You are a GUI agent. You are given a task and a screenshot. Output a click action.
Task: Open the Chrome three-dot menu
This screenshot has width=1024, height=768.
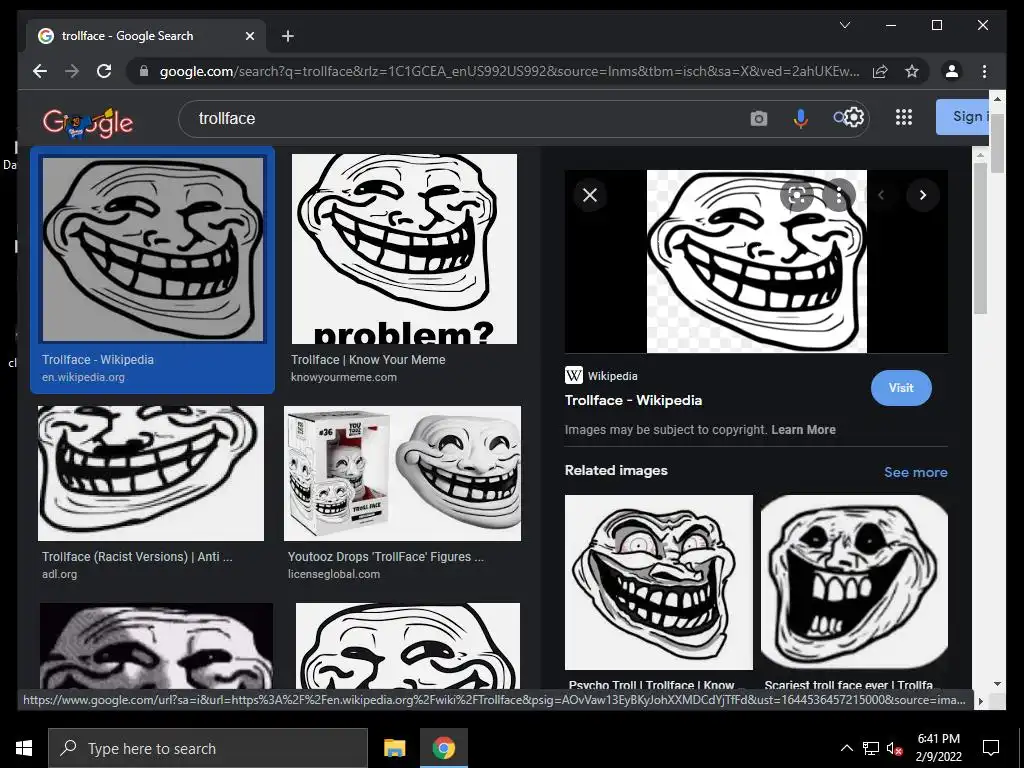click(x=984, y=71)
